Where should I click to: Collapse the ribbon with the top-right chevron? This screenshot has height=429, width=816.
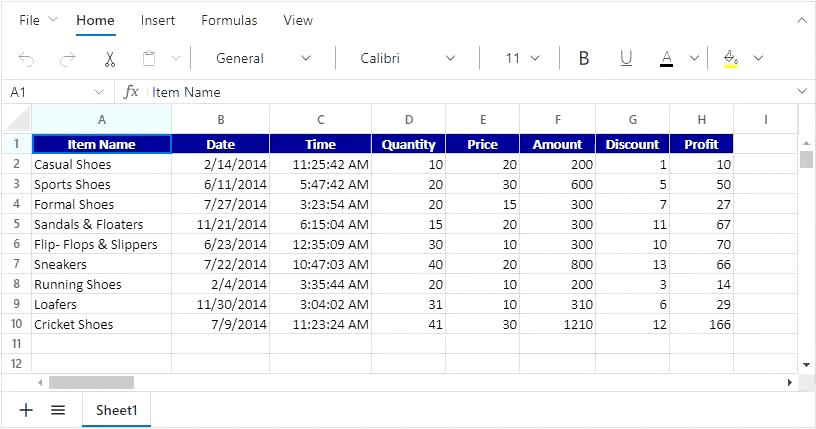801,20
